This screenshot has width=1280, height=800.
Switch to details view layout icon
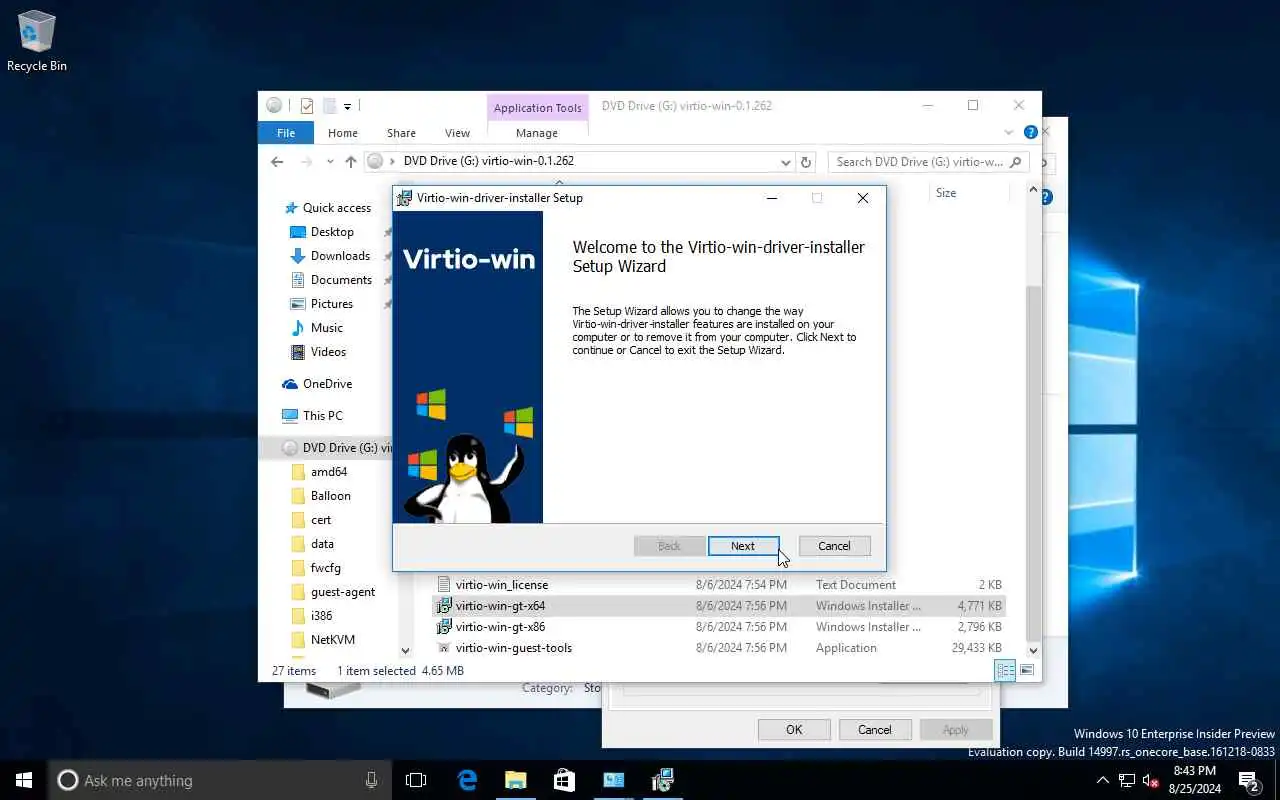[x=1005, y=671]
